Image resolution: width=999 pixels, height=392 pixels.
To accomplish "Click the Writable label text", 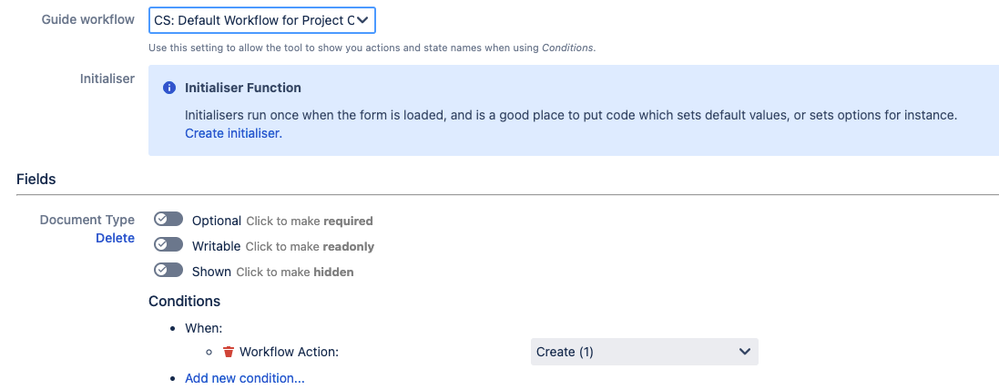I will (216, 246).
